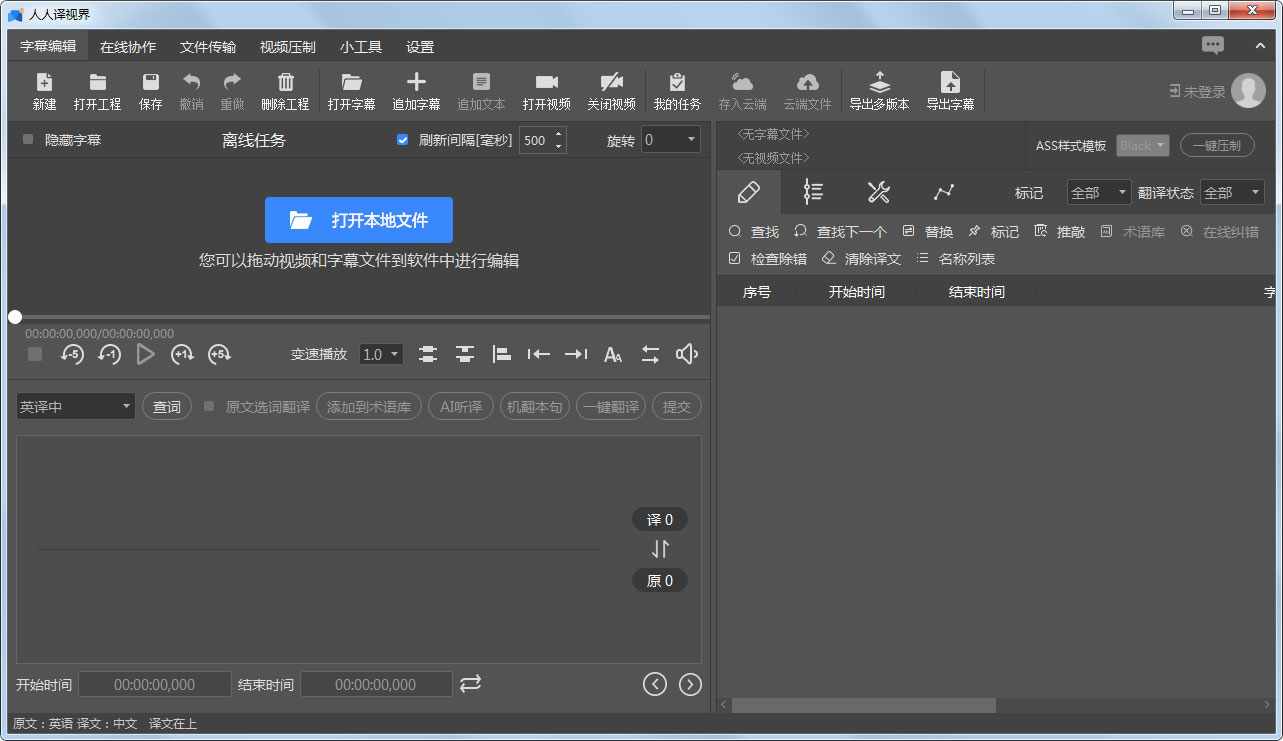Export subtitles using 导出字幕
The height and width of the screenshot is (741, 1283).
click(x=950, y=91)
